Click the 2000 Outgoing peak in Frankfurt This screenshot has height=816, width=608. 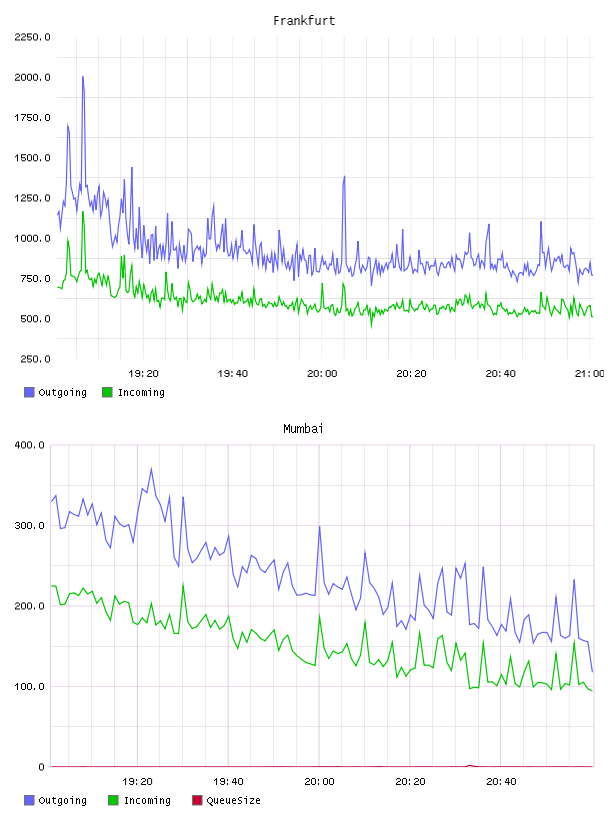coord(83,78)
